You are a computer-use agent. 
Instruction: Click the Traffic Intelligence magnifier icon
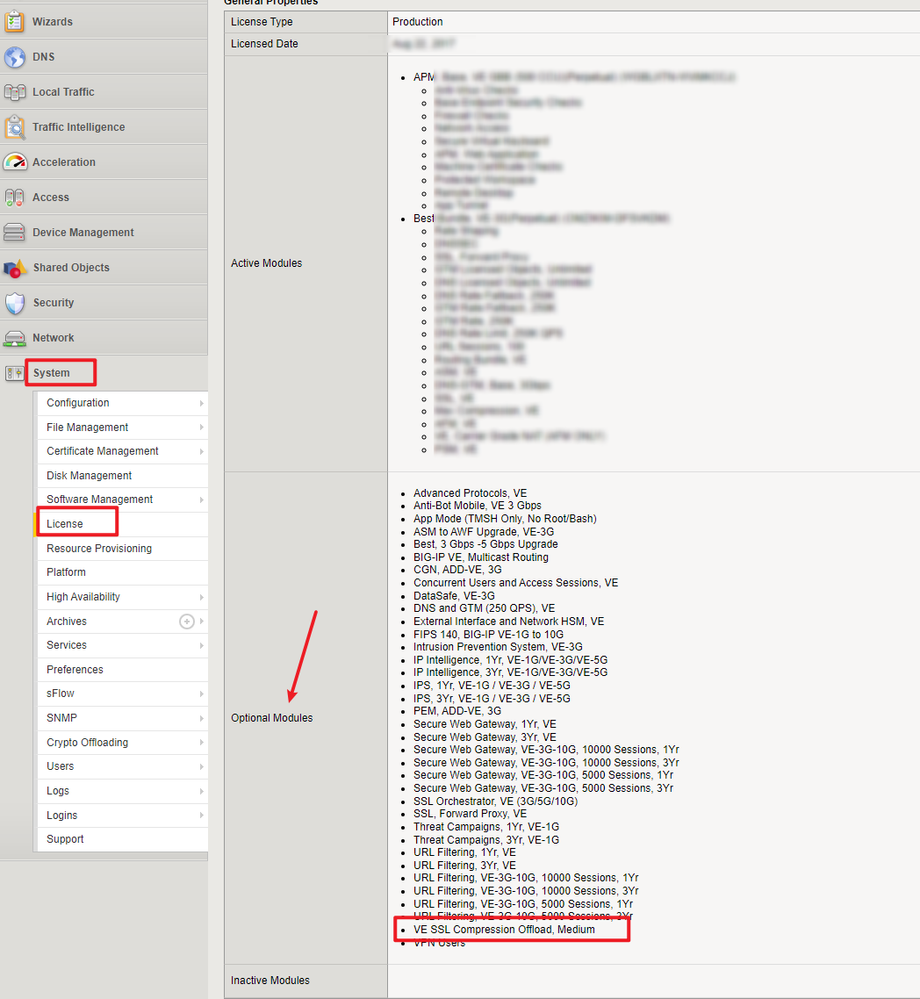[x=14, y=127]
